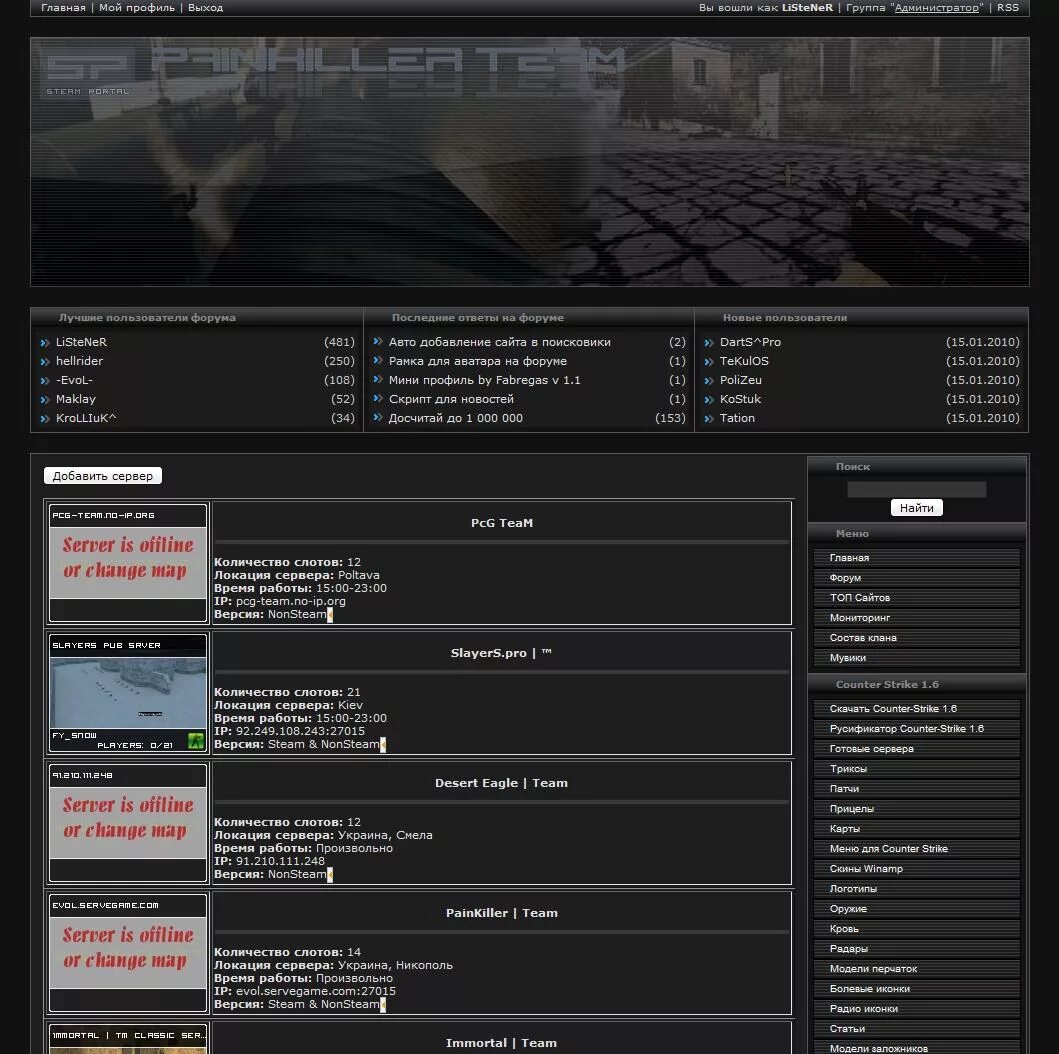The width and height of the screenshot is (1059, 1054).
Task: Focus the Поиск search input field
Action: pyautogui.click(x=916, y=490)
